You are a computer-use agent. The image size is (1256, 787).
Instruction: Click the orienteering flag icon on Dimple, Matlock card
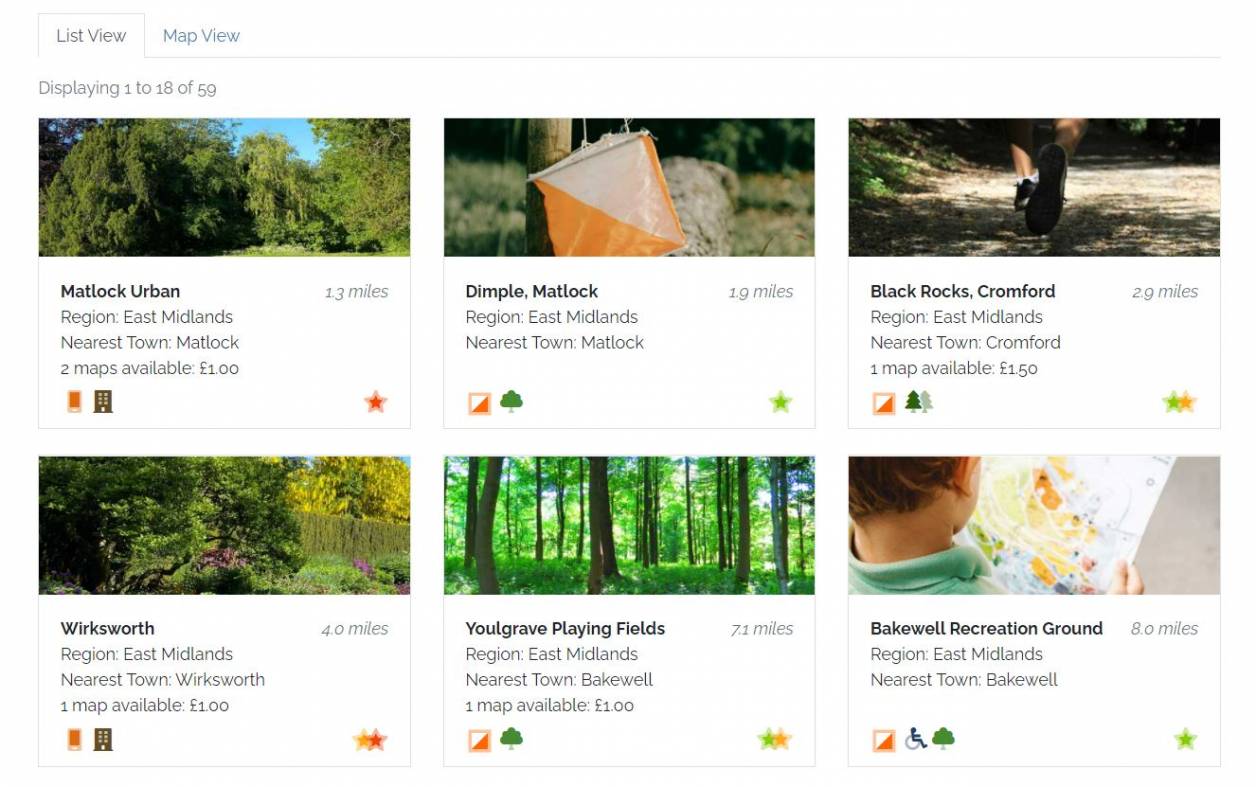pyautogui.click(x=480, y=403)
